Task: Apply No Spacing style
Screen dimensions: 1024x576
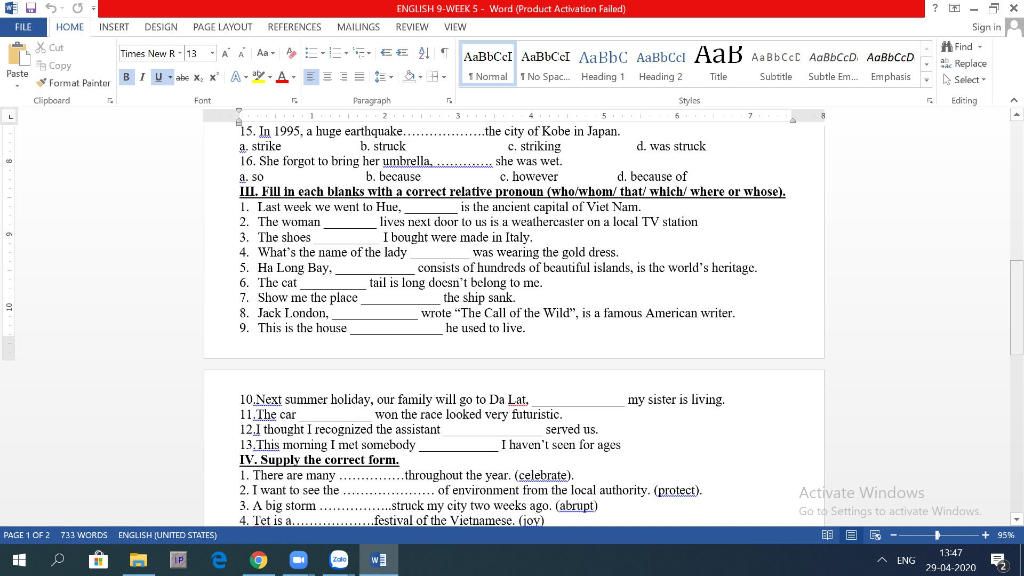Action: [545, 64]
